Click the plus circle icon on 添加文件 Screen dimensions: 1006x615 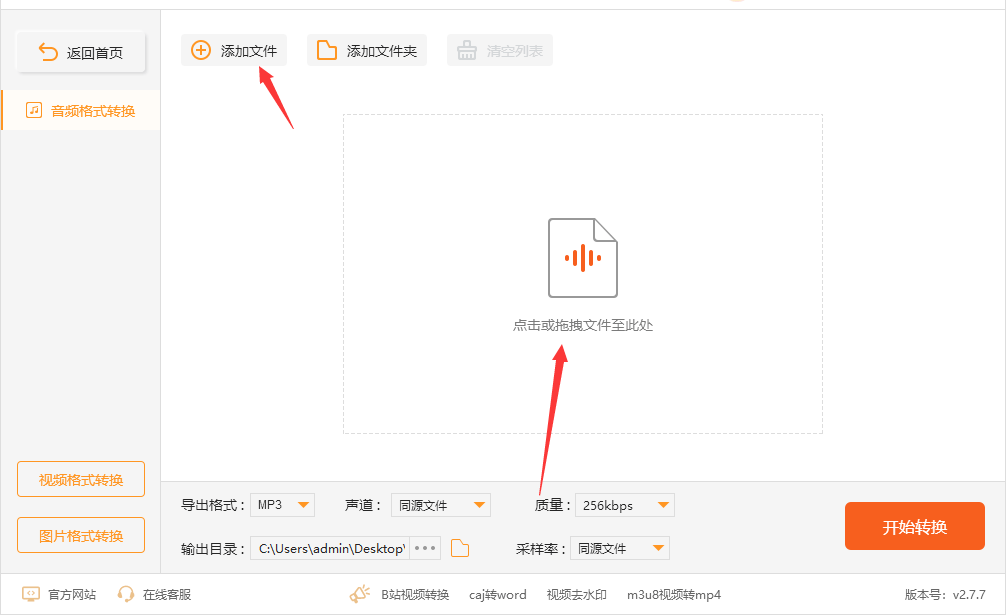(201, 50)
